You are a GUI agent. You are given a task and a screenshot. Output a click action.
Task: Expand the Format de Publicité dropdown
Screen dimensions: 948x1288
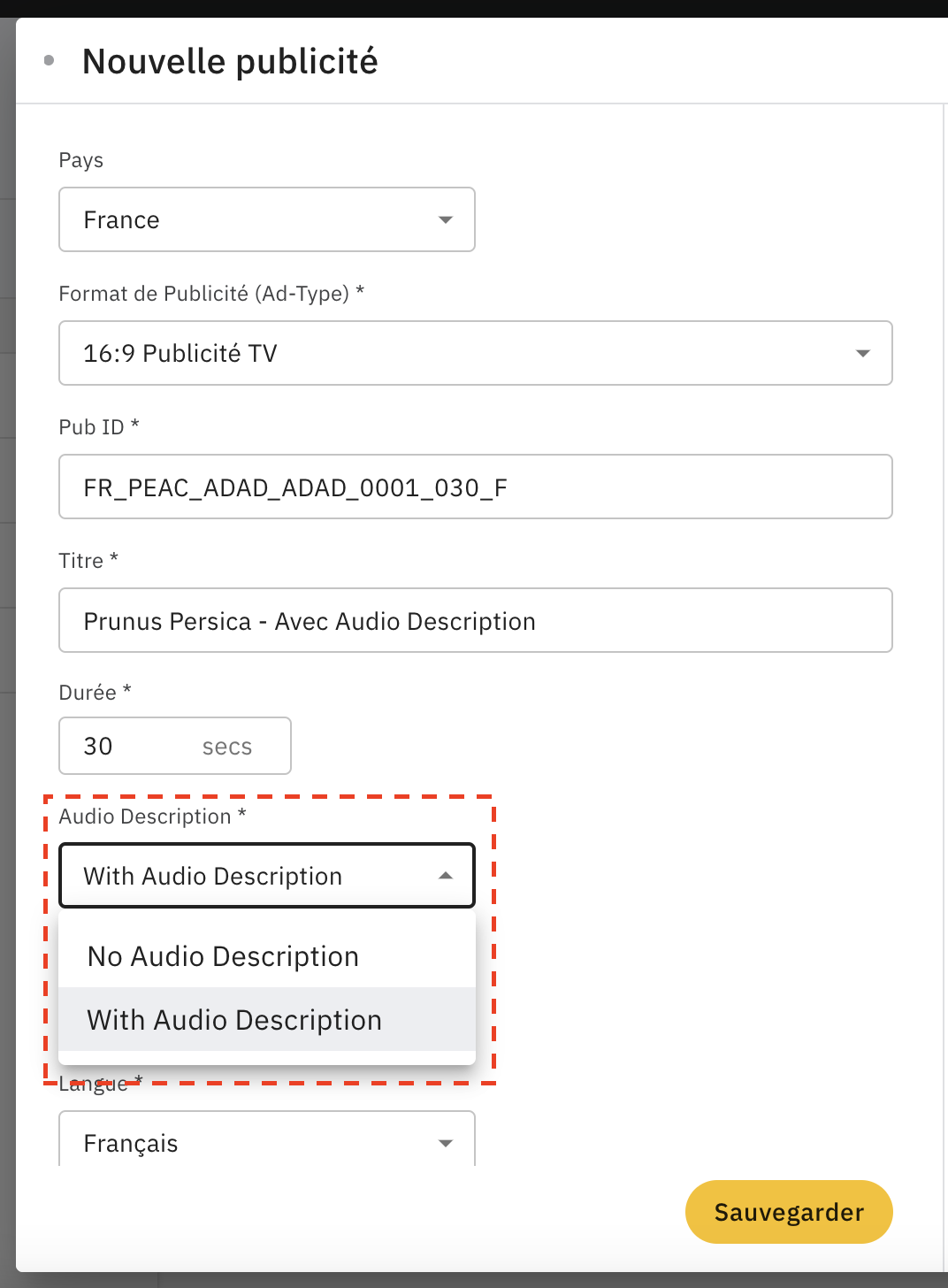(475, 353)
